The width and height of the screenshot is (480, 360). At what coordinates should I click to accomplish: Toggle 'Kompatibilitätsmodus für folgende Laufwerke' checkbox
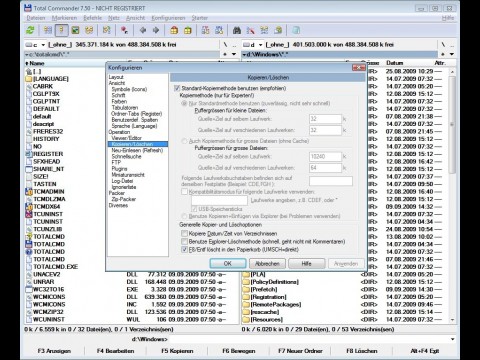[184, 192]
